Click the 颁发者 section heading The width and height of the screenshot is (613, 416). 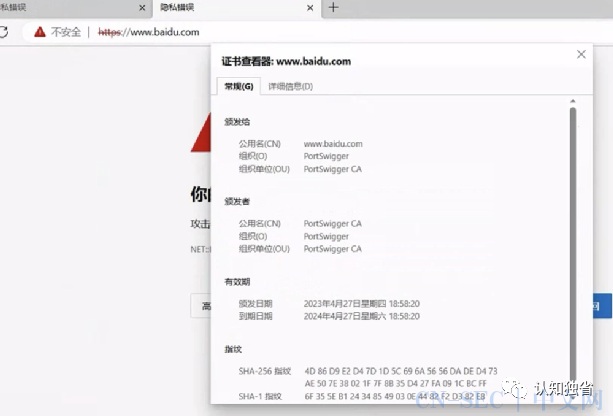[237, 202]
